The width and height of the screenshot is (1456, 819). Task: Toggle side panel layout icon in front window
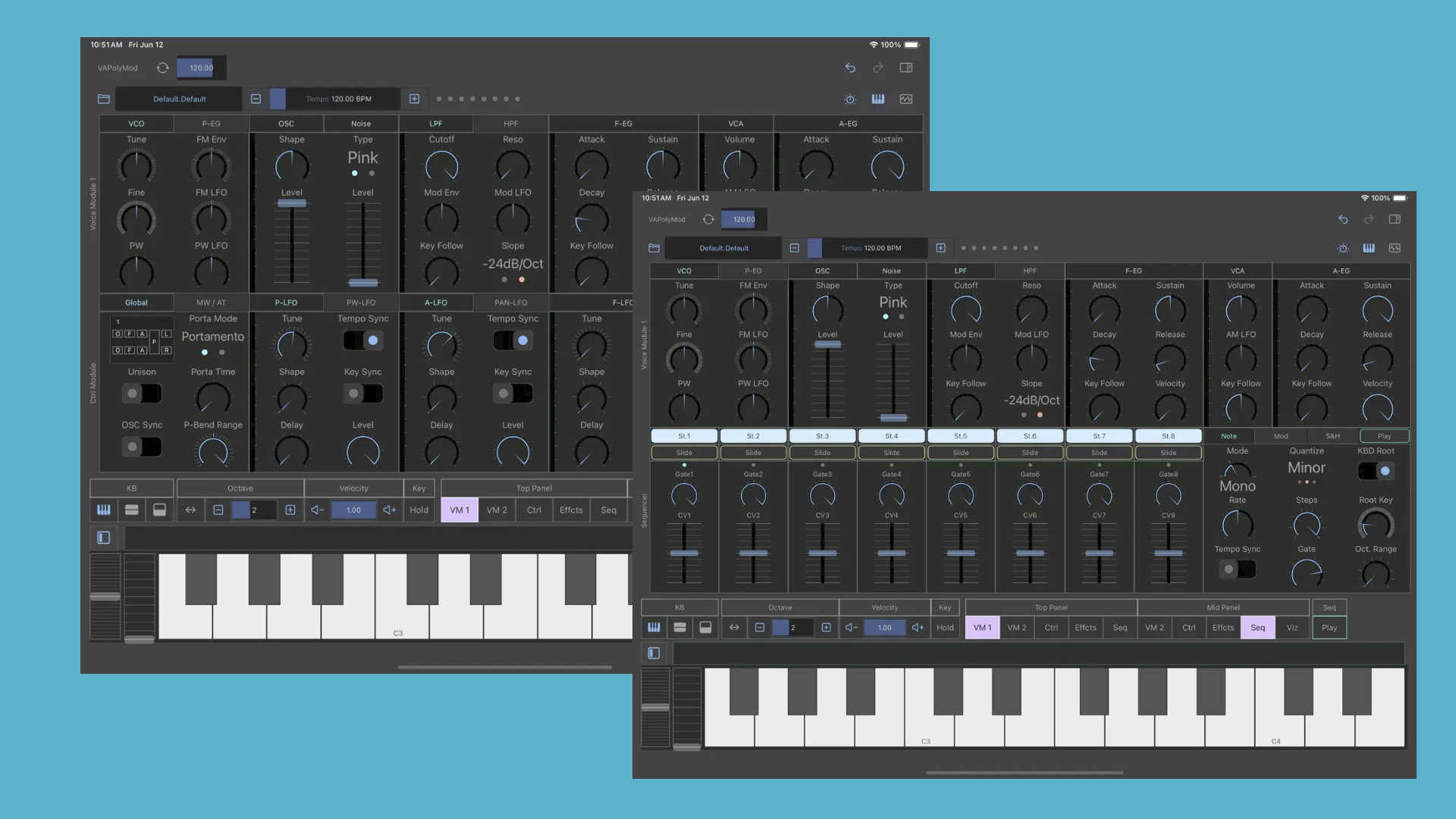[1395, 219]
